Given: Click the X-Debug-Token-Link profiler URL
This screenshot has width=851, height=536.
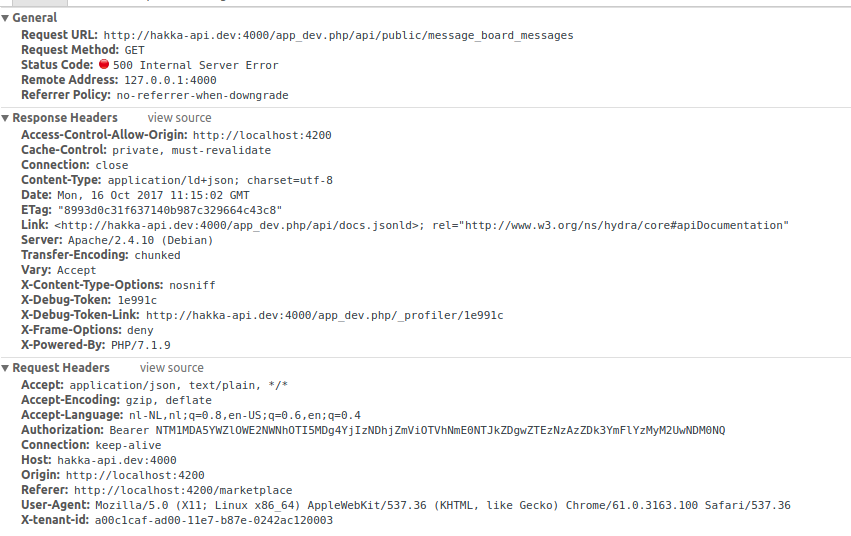Looking at the screenshot, I should [x=325, y=315].
